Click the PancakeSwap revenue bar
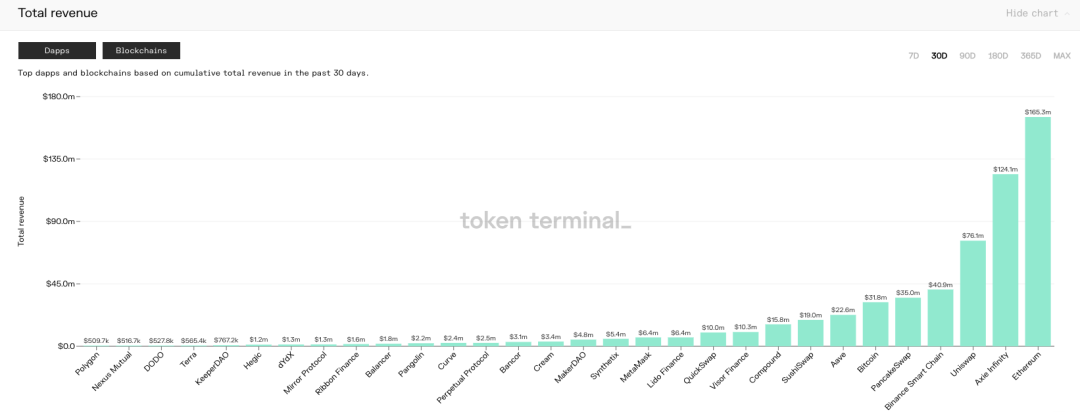The height and width of the screenshot is (412, 1080). [908, 322]
